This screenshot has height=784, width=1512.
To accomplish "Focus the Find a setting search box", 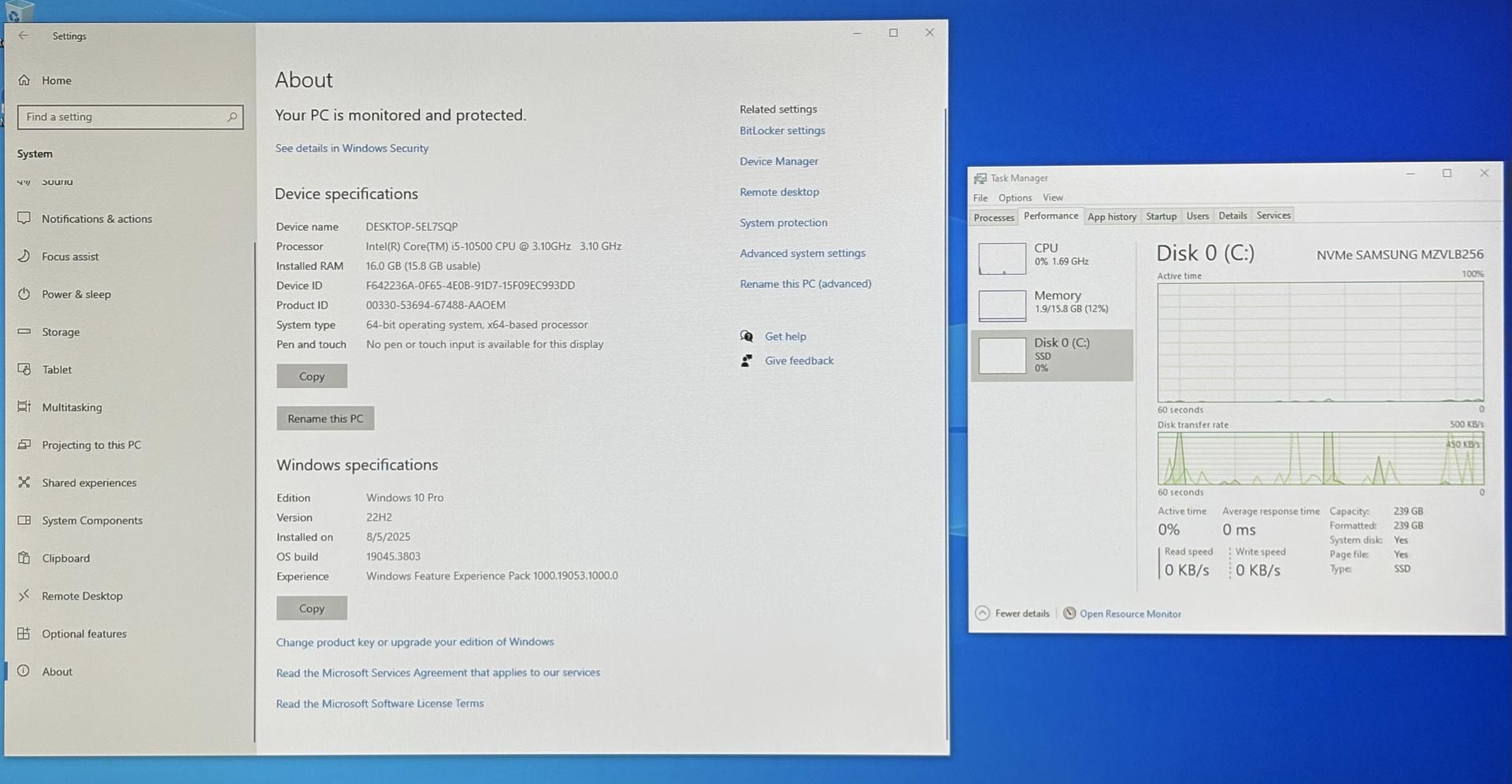I will pos(130,117).
